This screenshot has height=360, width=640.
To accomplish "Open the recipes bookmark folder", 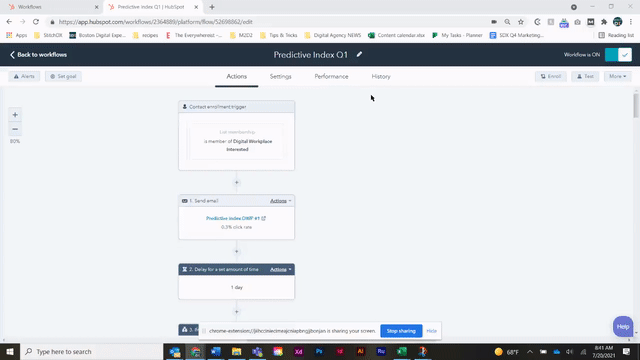I will coord(146,35).
